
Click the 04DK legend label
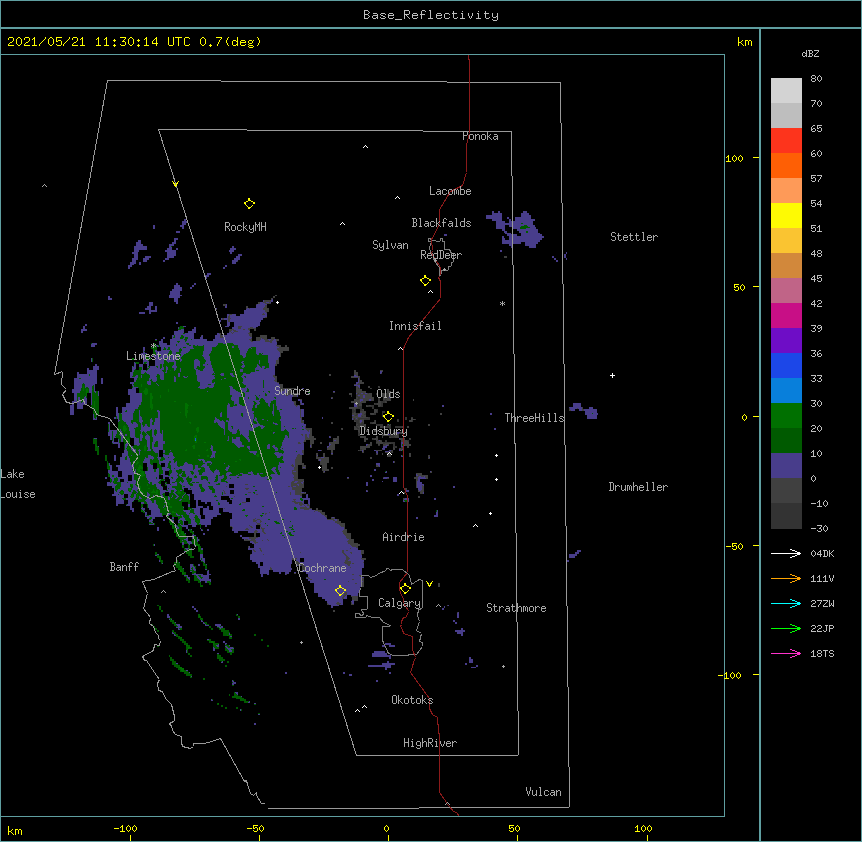coord(822,553)
